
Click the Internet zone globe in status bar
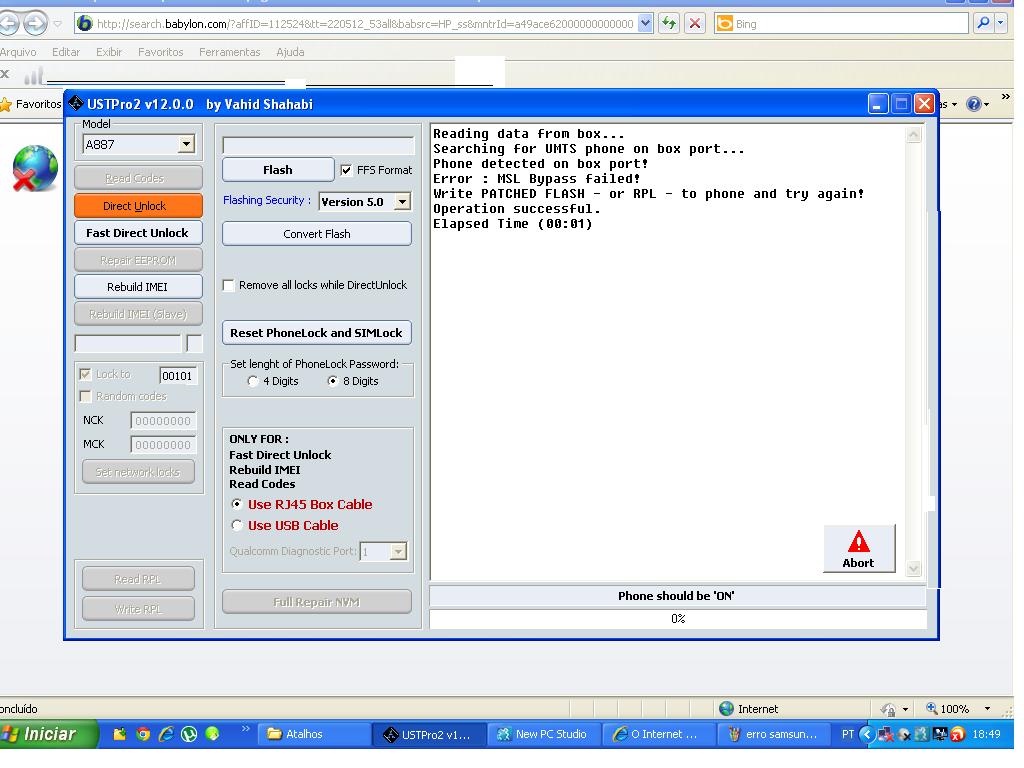pos(726,709)
